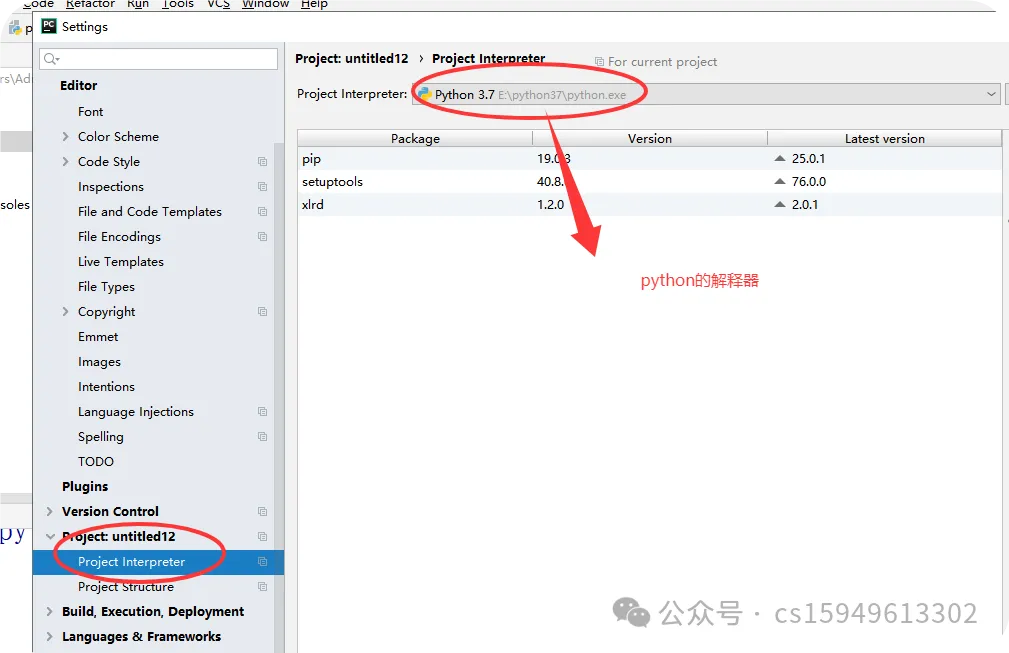Open Live Templates settings

pos(121,262)
